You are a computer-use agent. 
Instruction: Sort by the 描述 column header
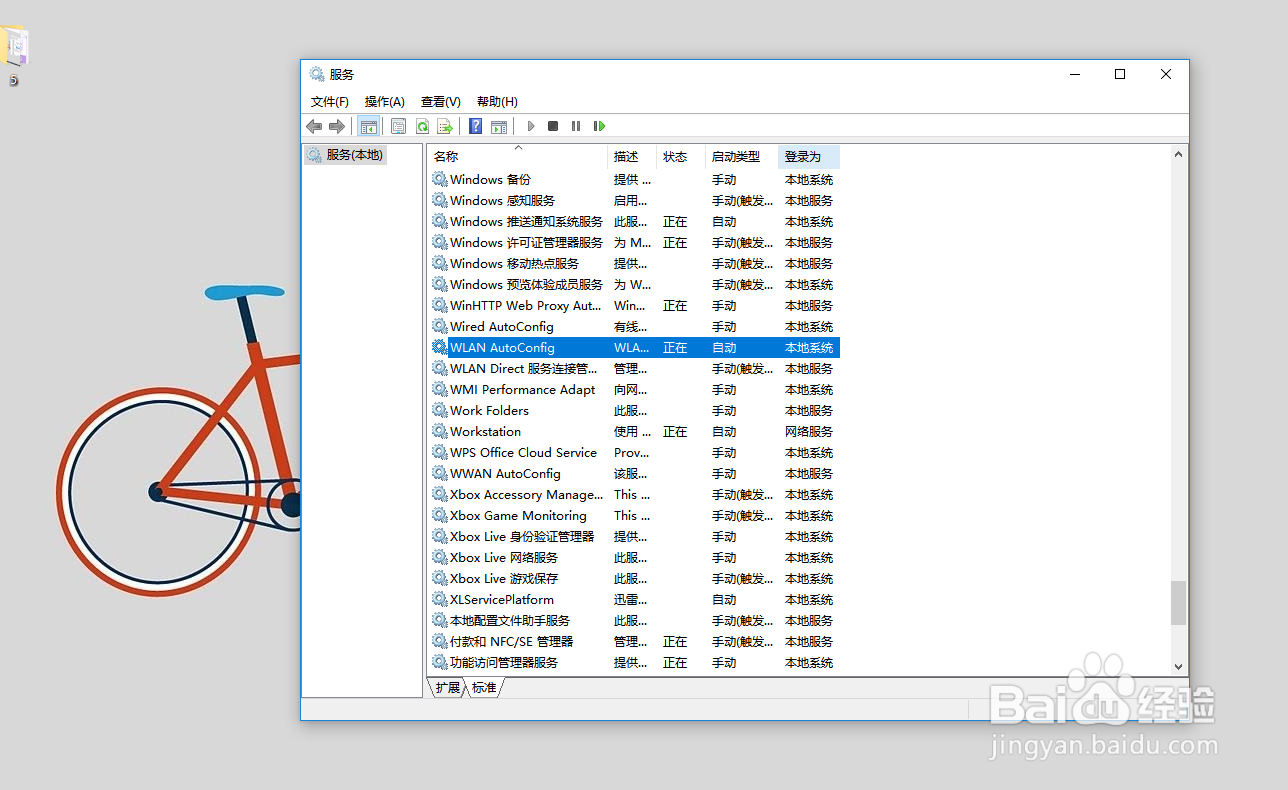[632, 156]
